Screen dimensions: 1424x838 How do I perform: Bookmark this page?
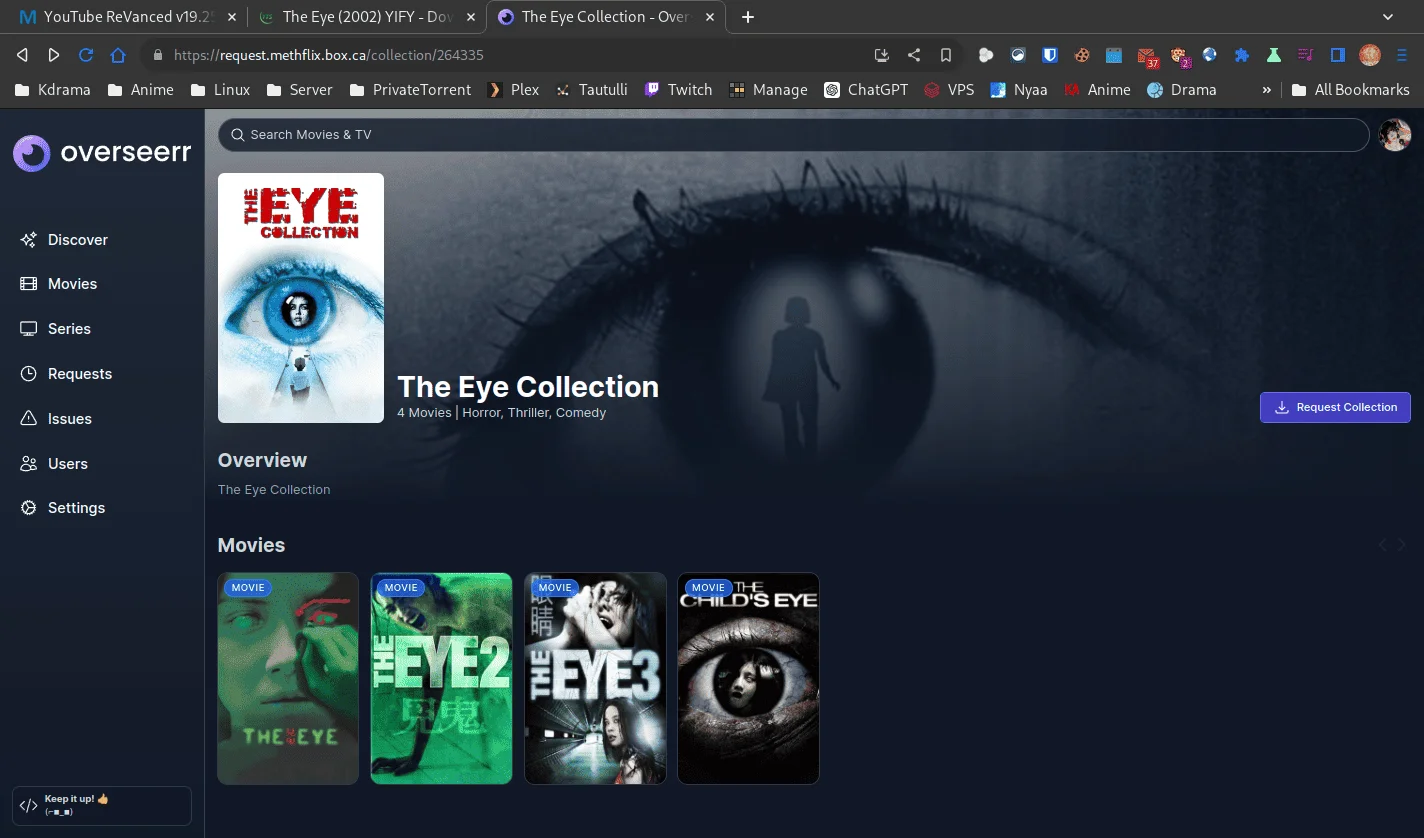pos(946,55)
